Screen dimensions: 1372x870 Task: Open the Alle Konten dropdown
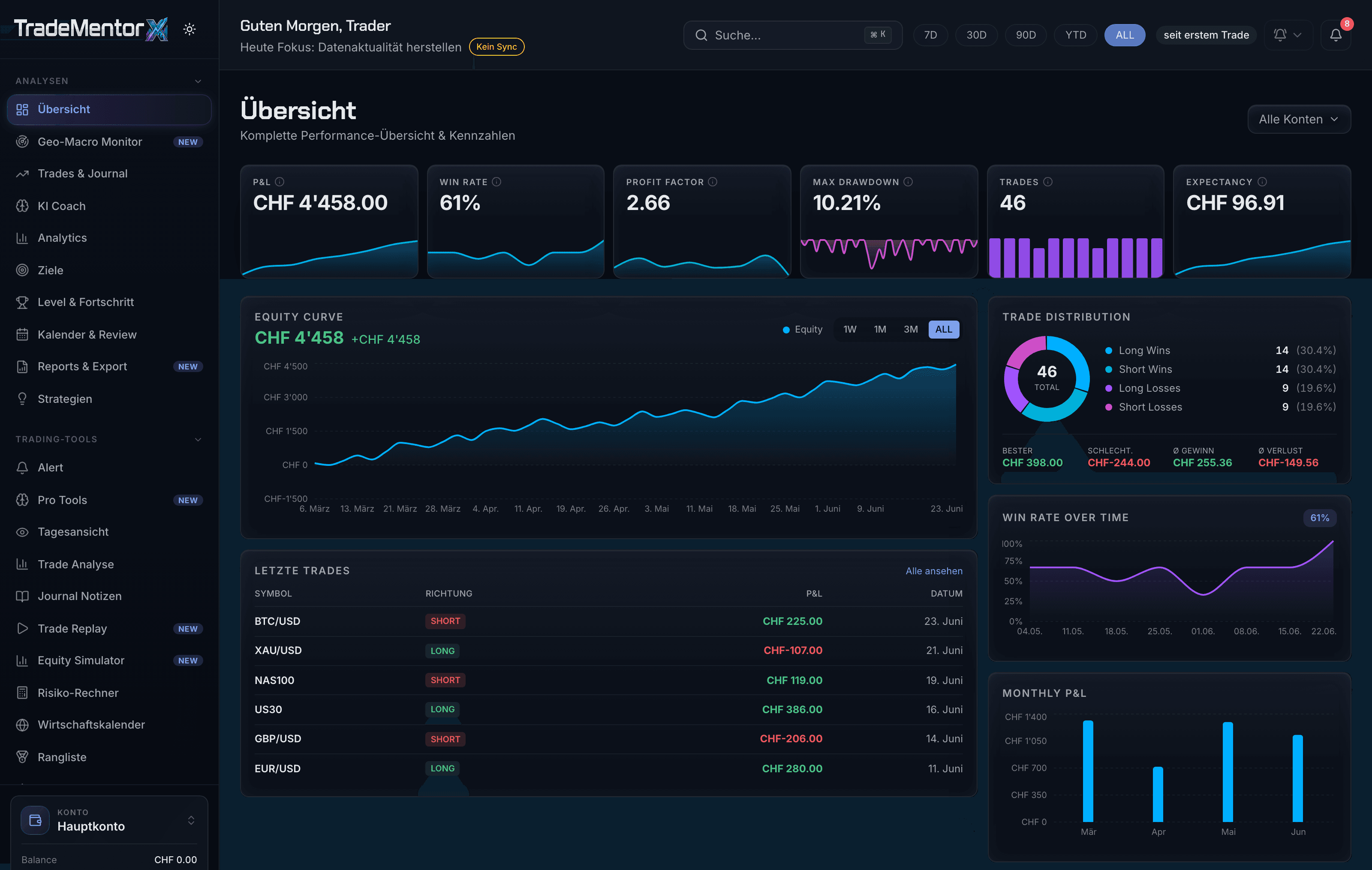(x=1299, y=120)
